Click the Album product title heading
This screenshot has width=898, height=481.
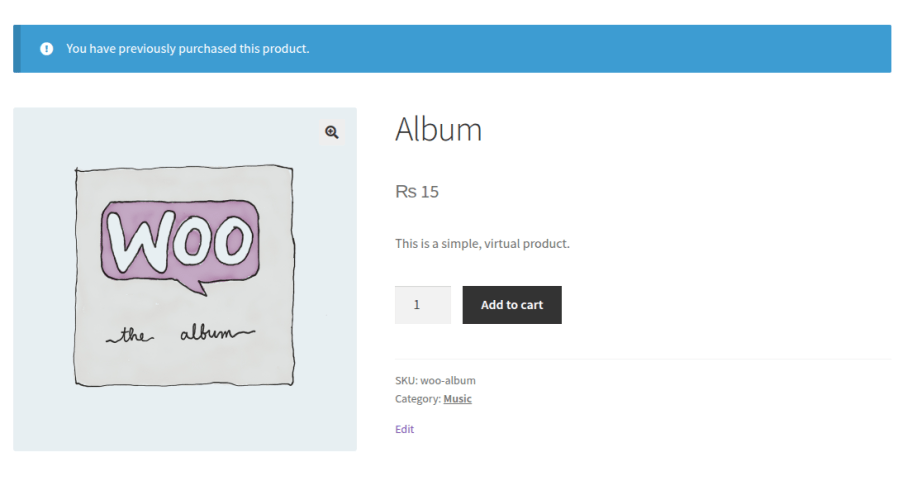pos(438,129)
